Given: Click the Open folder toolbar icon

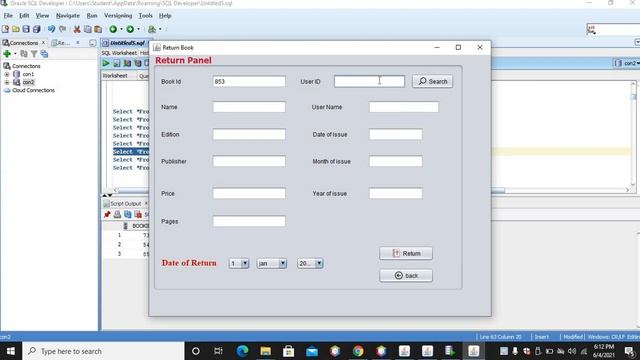Looking at the screenshot, I should point(16,29).
